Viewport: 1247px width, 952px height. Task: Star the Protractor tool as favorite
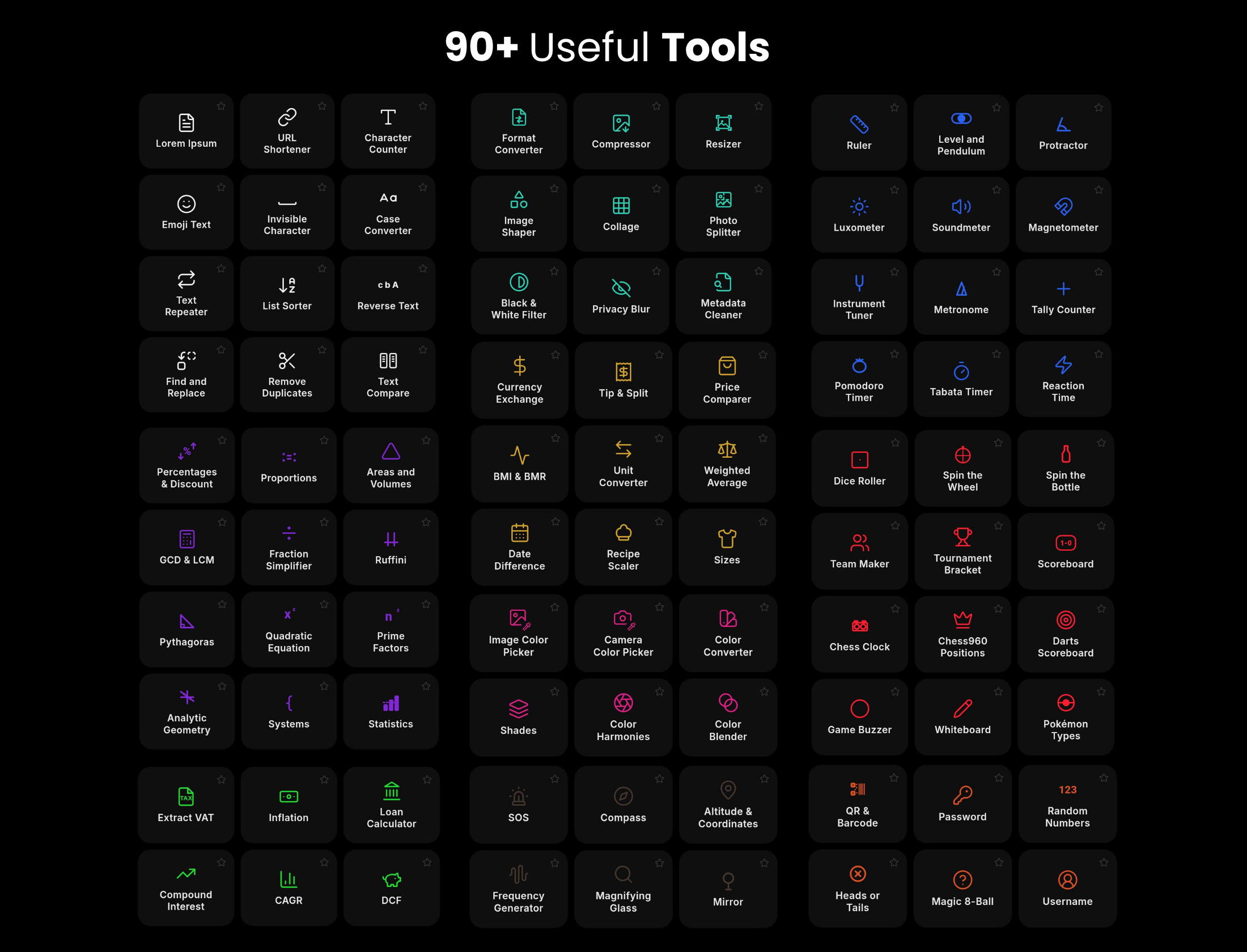coord(1099,107)
